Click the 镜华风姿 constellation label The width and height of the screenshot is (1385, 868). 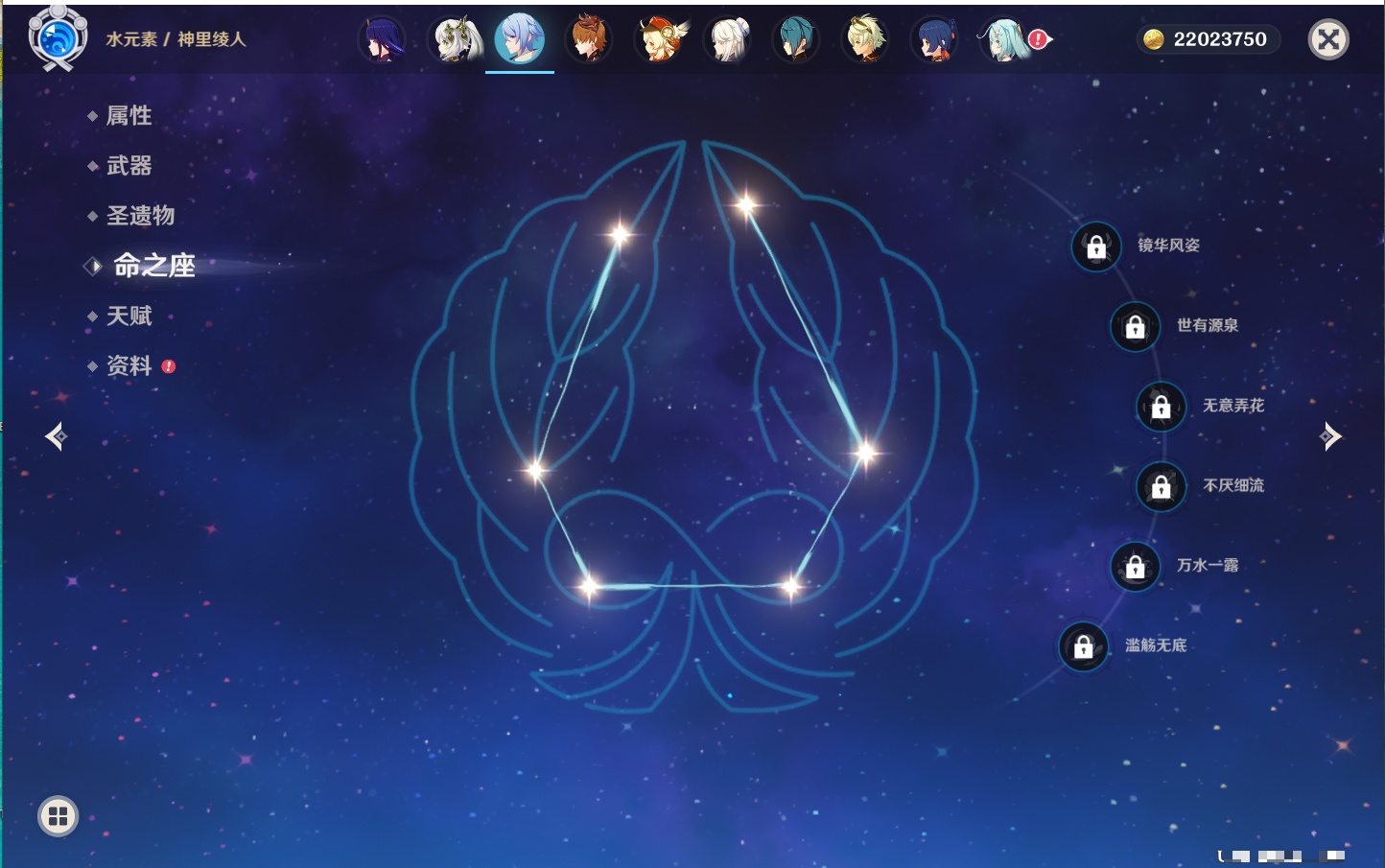1168,246
